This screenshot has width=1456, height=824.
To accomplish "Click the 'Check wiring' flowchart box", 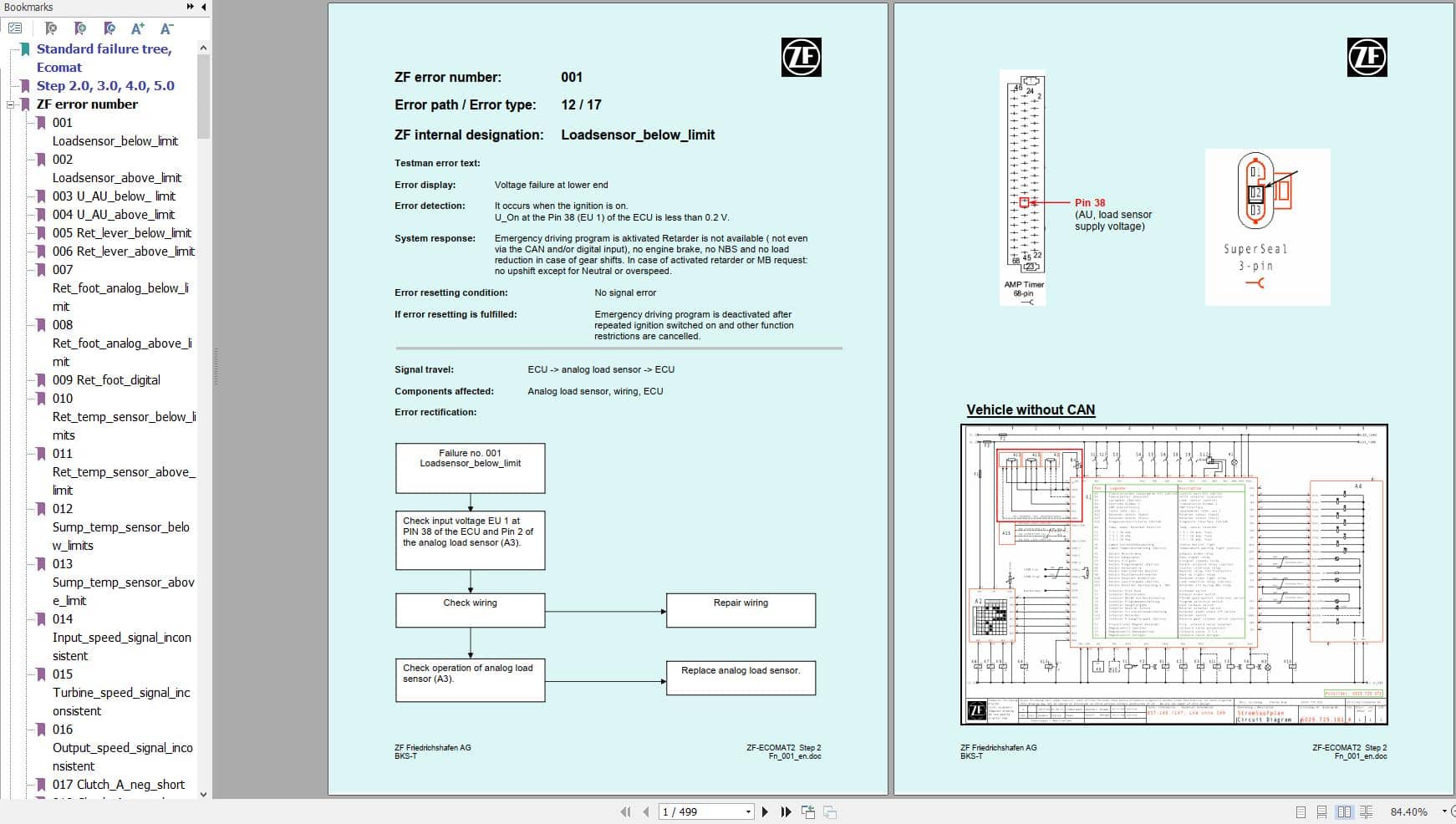I will click(x=471, y=610).
